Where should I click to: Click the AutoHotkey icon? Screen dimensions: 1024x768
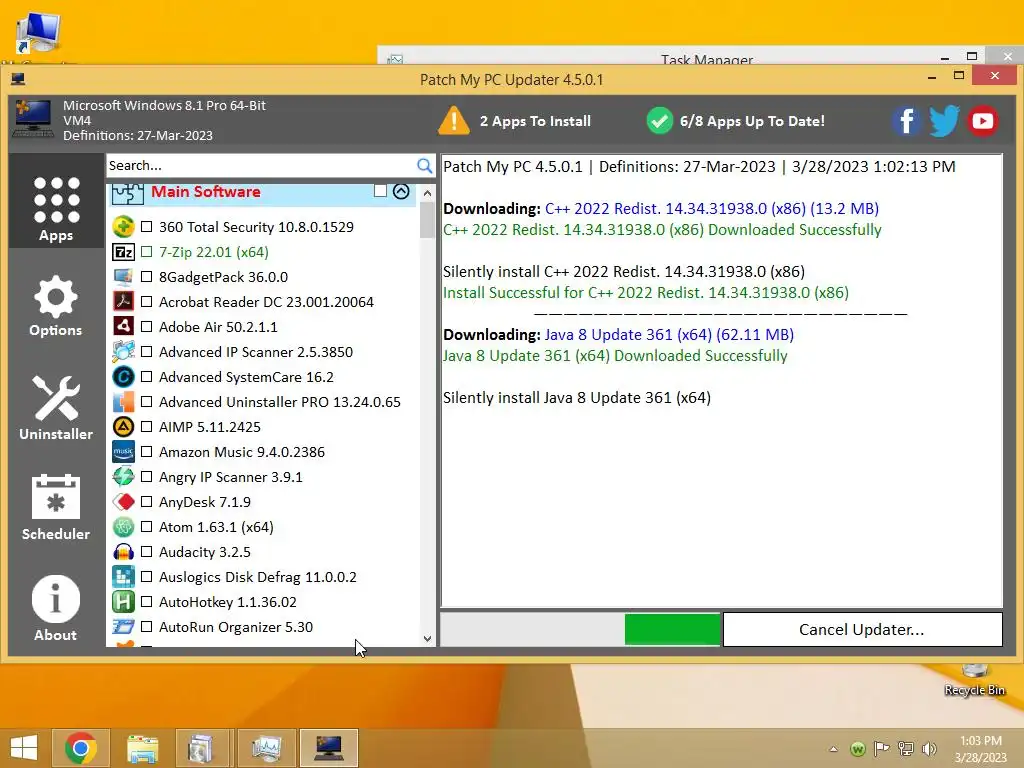123,601
